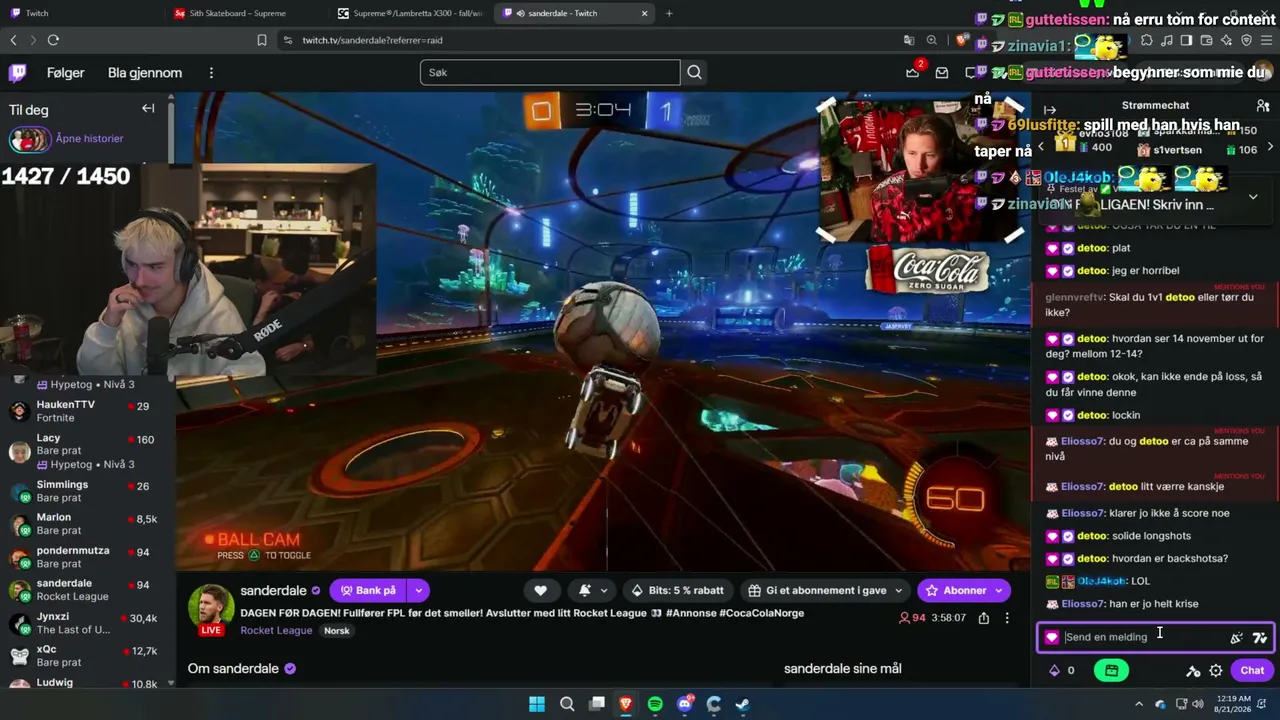Open stream more options menu
1280x720 pixels.
click(1007, 618)
